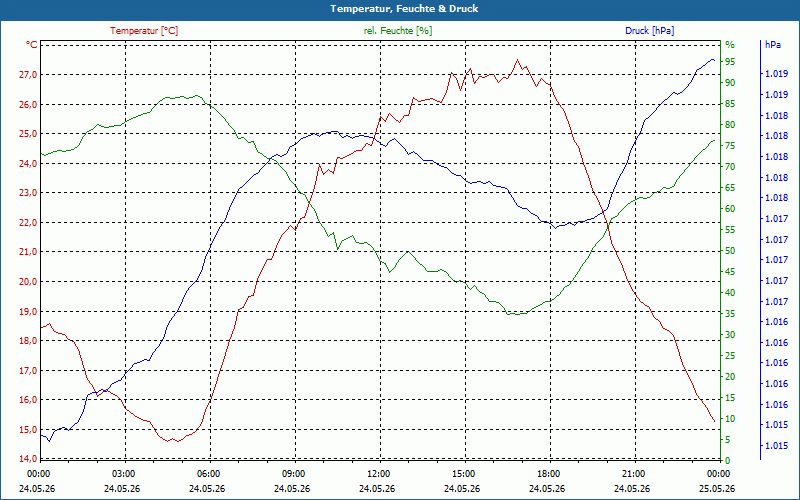Click the '18,0' temperature axis value
Image resolution: width=800 pixels, height=500 pixels.
tap(29, 341)
